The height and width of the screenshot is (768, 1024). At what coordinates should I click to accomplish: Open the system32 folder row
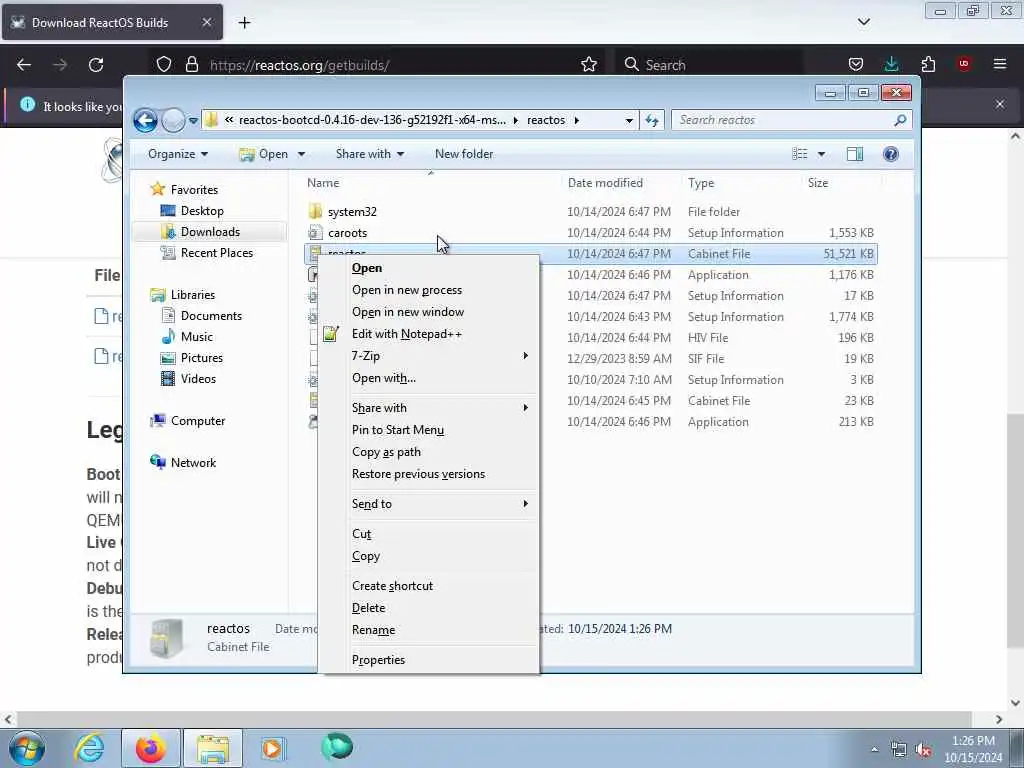590,212
